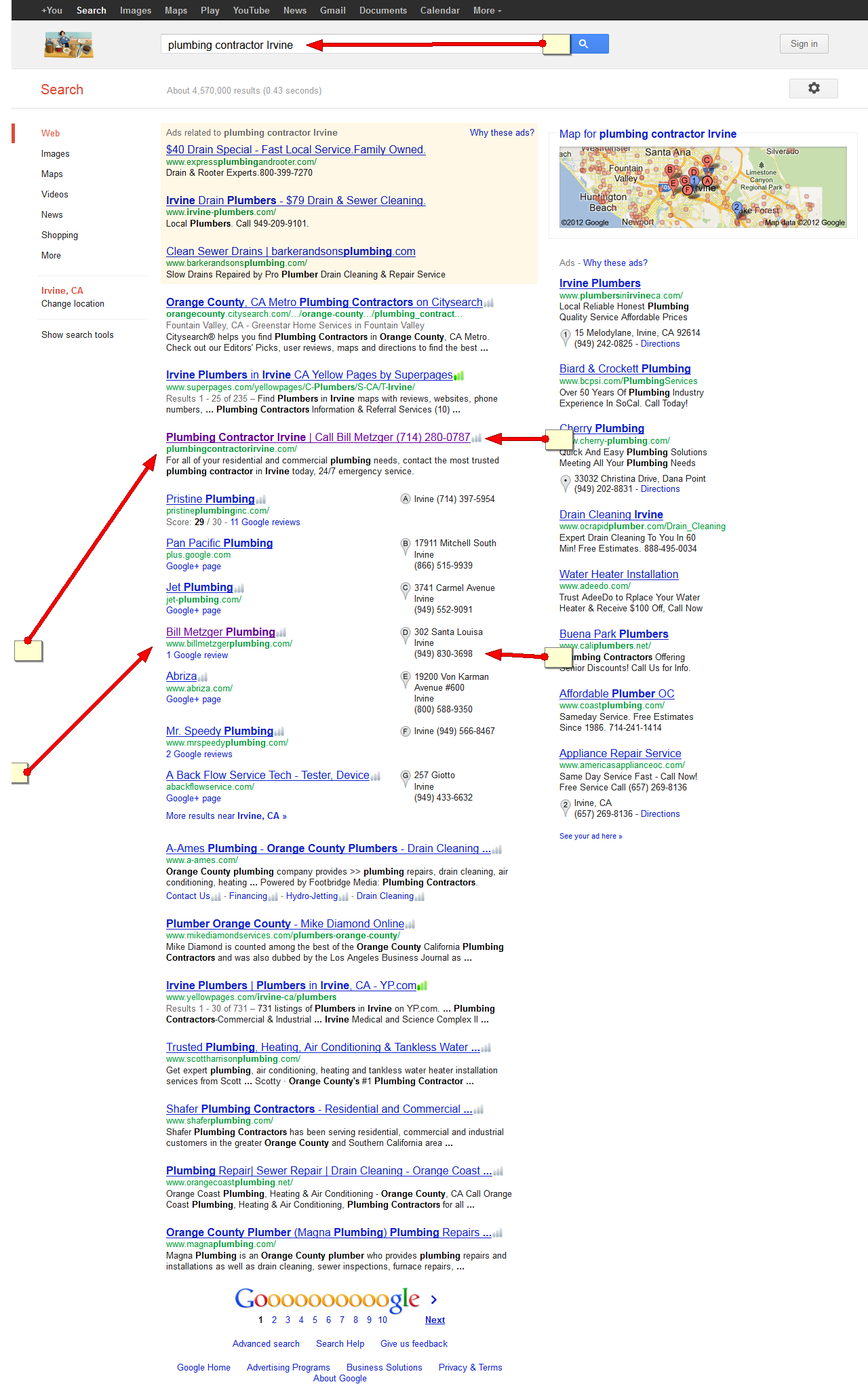Open the Water Heater Installation ad
Screen dimensions: 868x1397
click(618, 575)
